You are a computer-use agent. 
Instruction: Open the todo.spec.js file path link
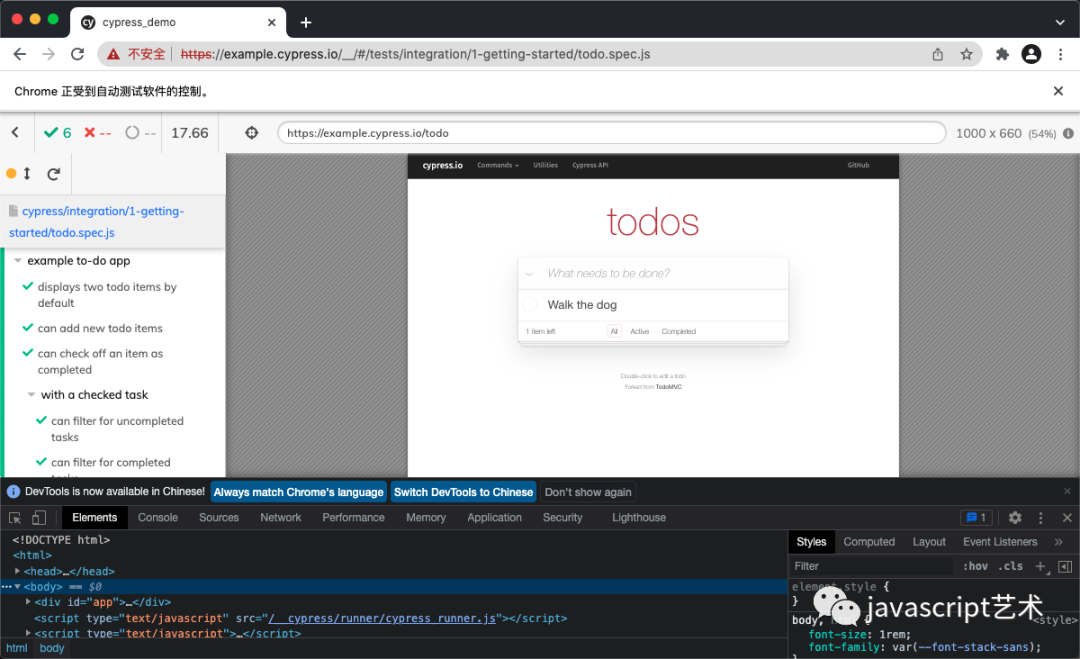pos(96,222)
